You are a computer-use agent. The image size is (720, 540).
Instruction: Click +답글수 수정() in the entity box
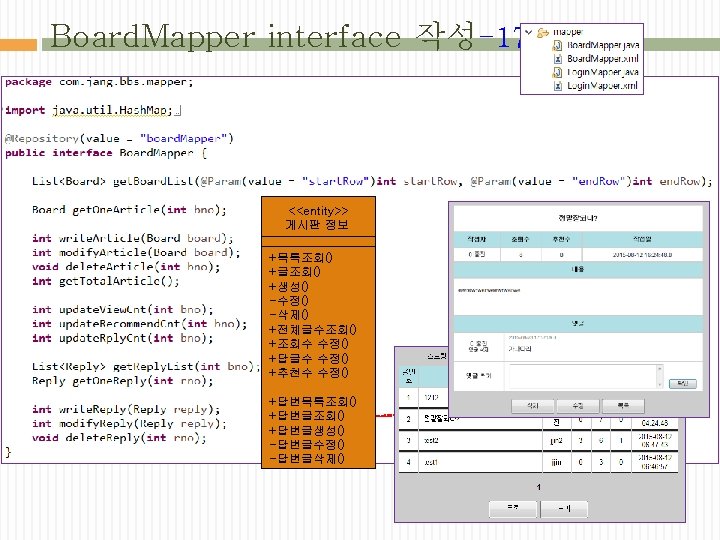pos(309,359)
